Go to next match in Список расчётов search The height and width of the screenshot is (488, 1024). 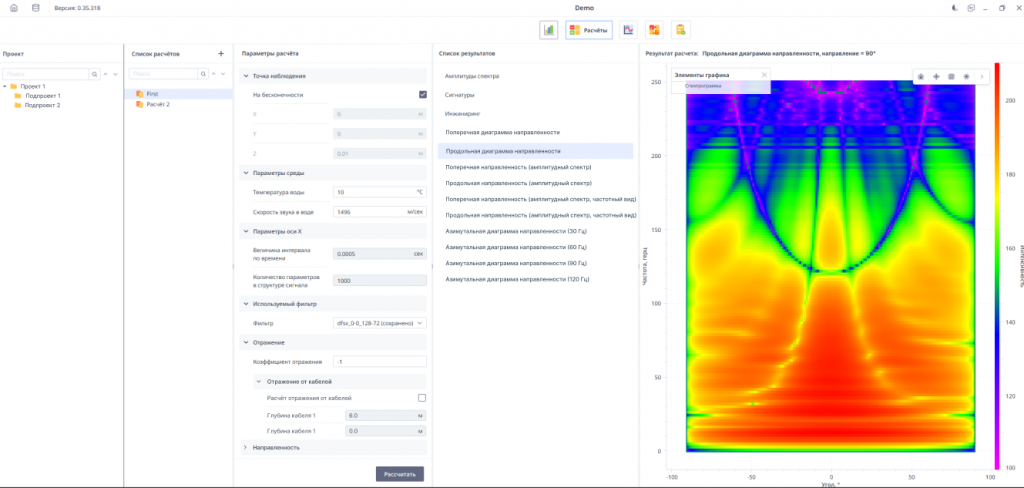click(x=223, y=74)
